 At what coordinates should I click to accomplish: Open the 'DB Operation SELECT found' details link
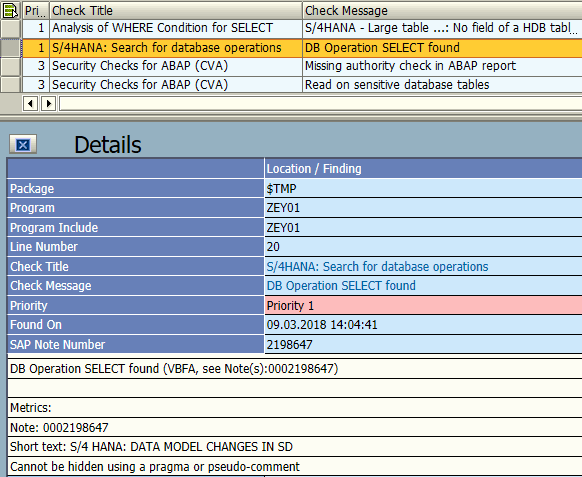click(341, 286)
